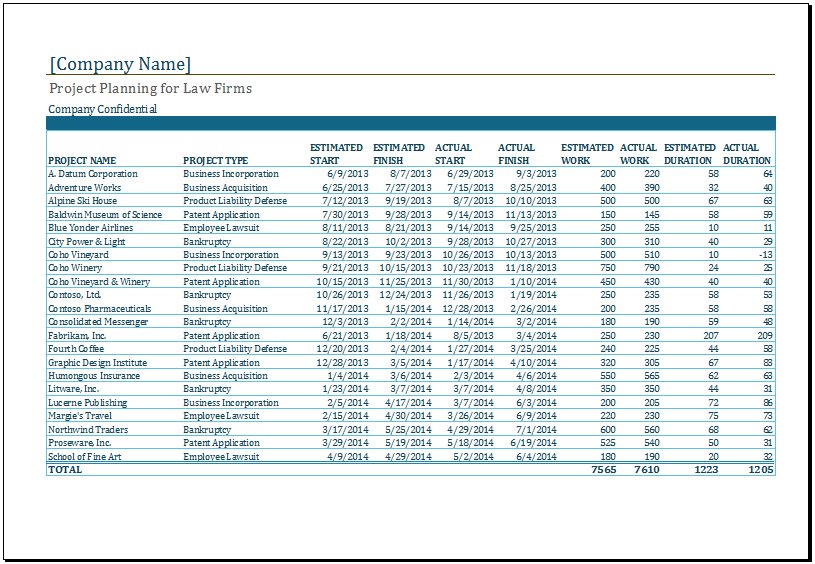Click Humongous Insurance's actual work 565

652,376
